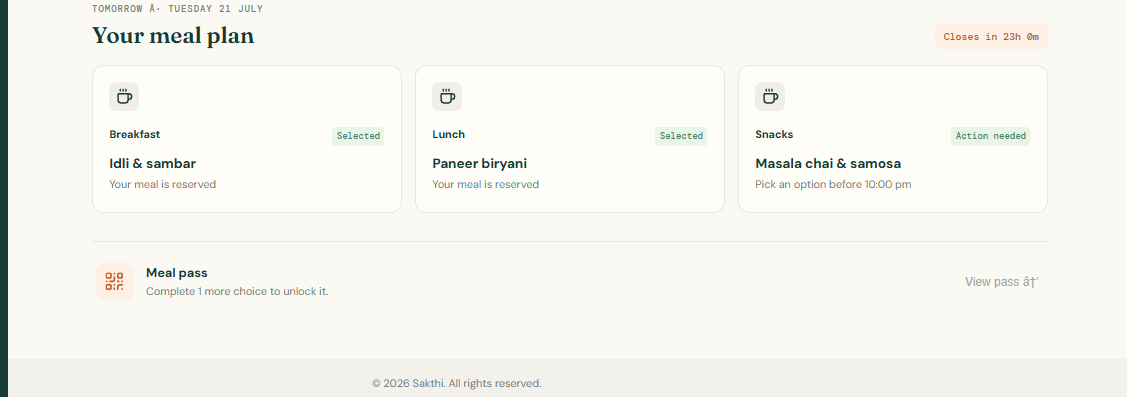Click the cup icon on Lunch card

point(447,96)
